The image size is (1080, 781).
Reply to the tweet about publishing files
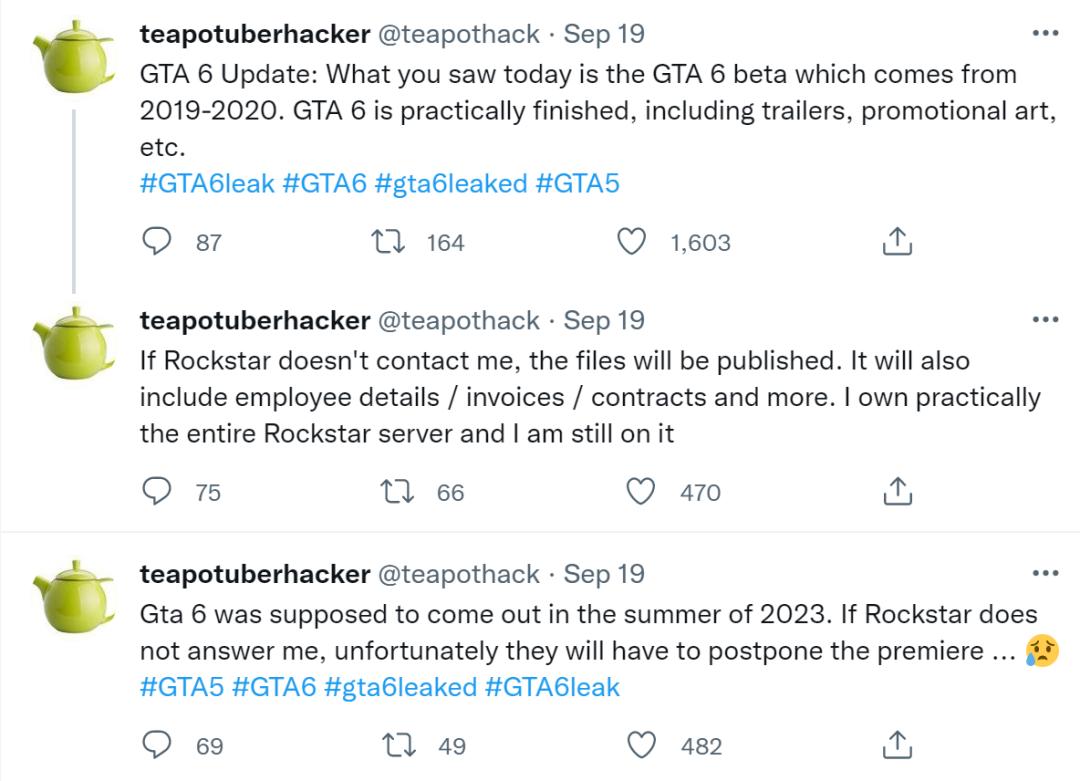tap(157, 492)
